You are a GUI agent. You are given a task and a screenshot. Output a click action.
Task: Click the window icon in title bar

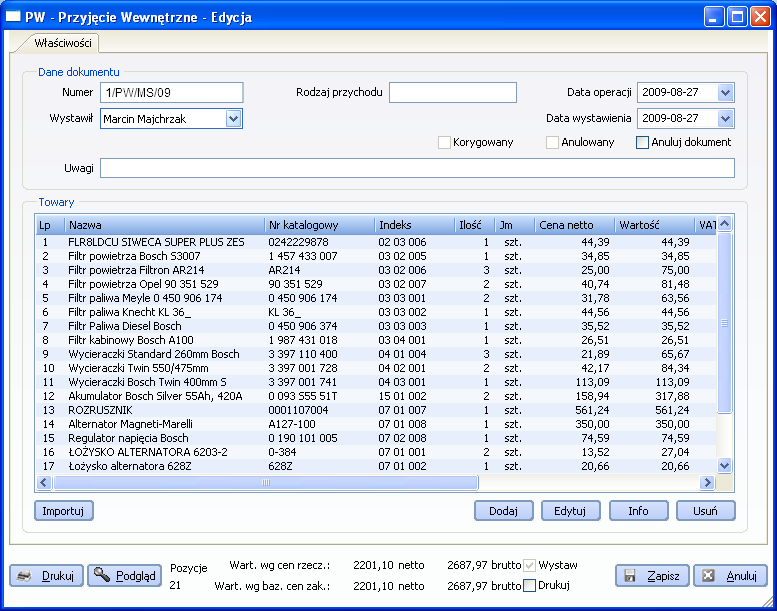pyautogui.click(x=13, y=16)
